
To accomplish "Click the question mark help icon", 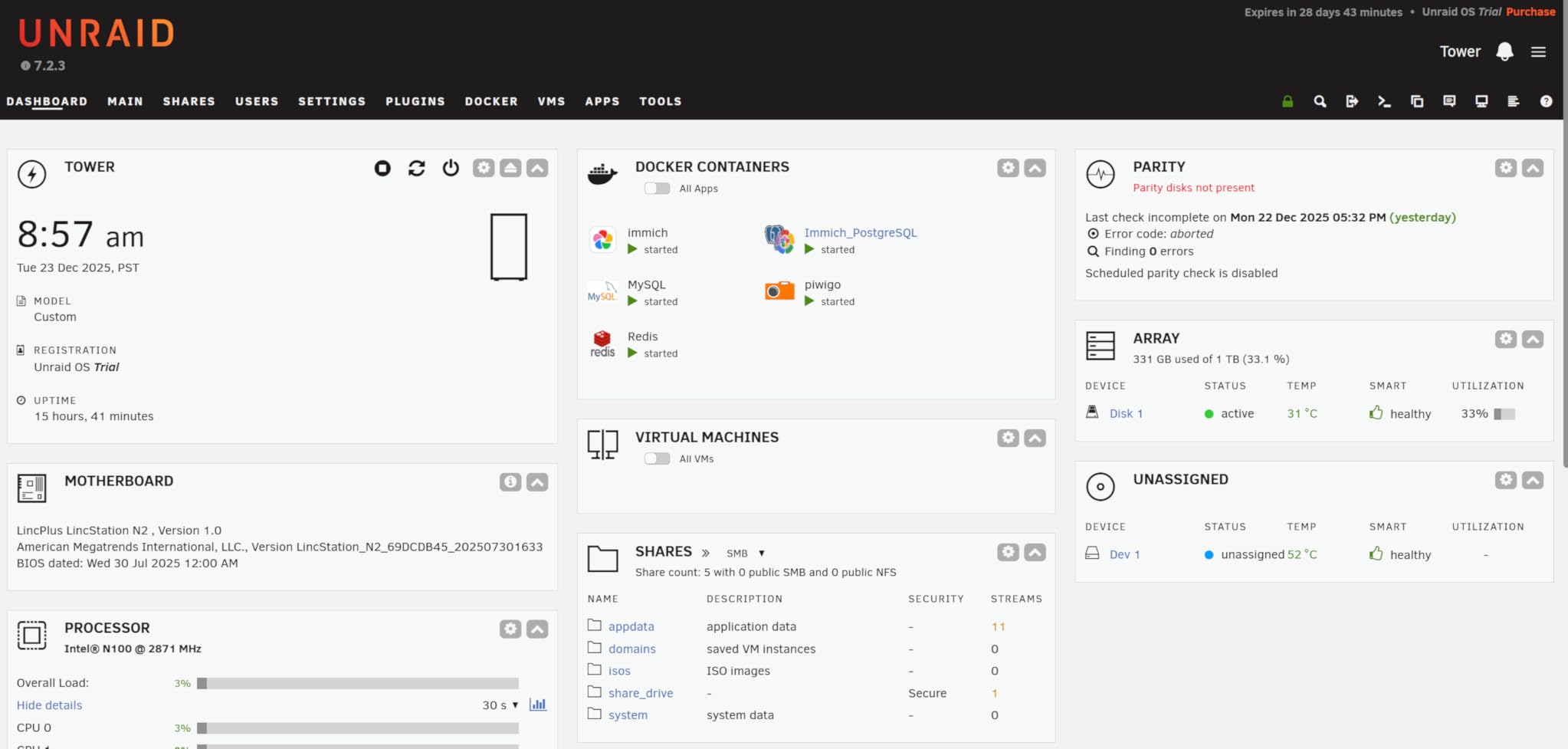I will point(1547,101).
